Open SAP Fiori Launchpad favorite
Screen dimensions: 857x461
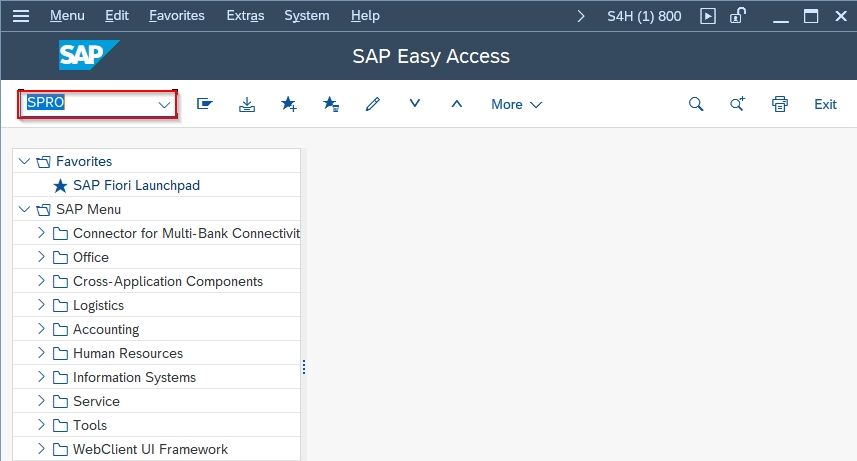click(x=137, y=185)
